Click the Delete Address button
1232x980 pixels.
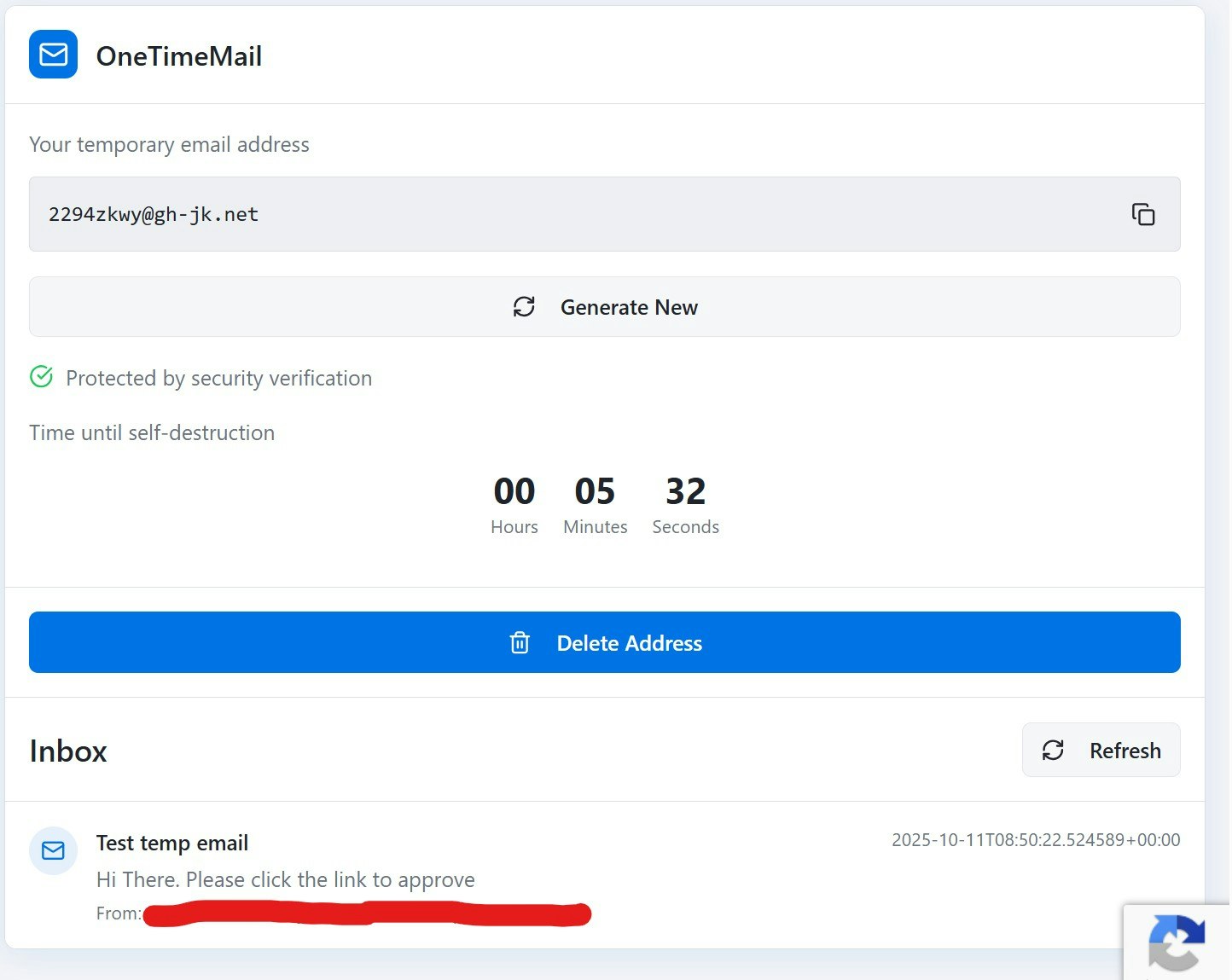pos(605,642)
